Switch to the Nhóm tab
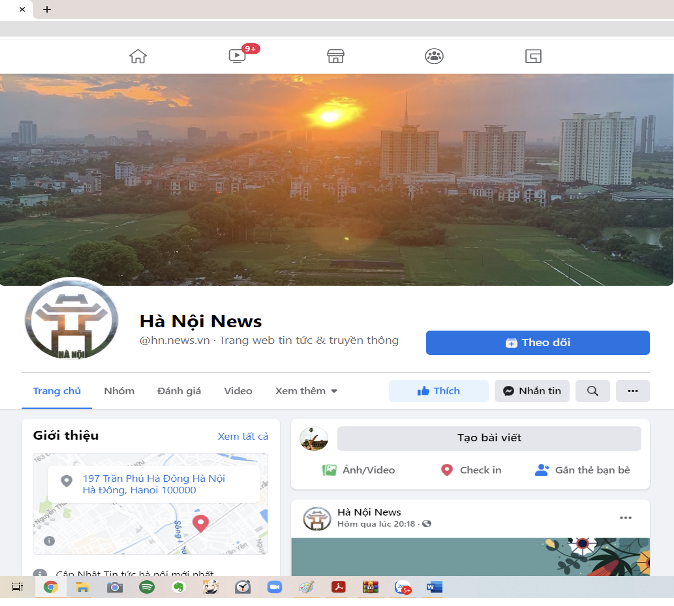The height and width of the screenshot is (606, 674). pos(119,391)
